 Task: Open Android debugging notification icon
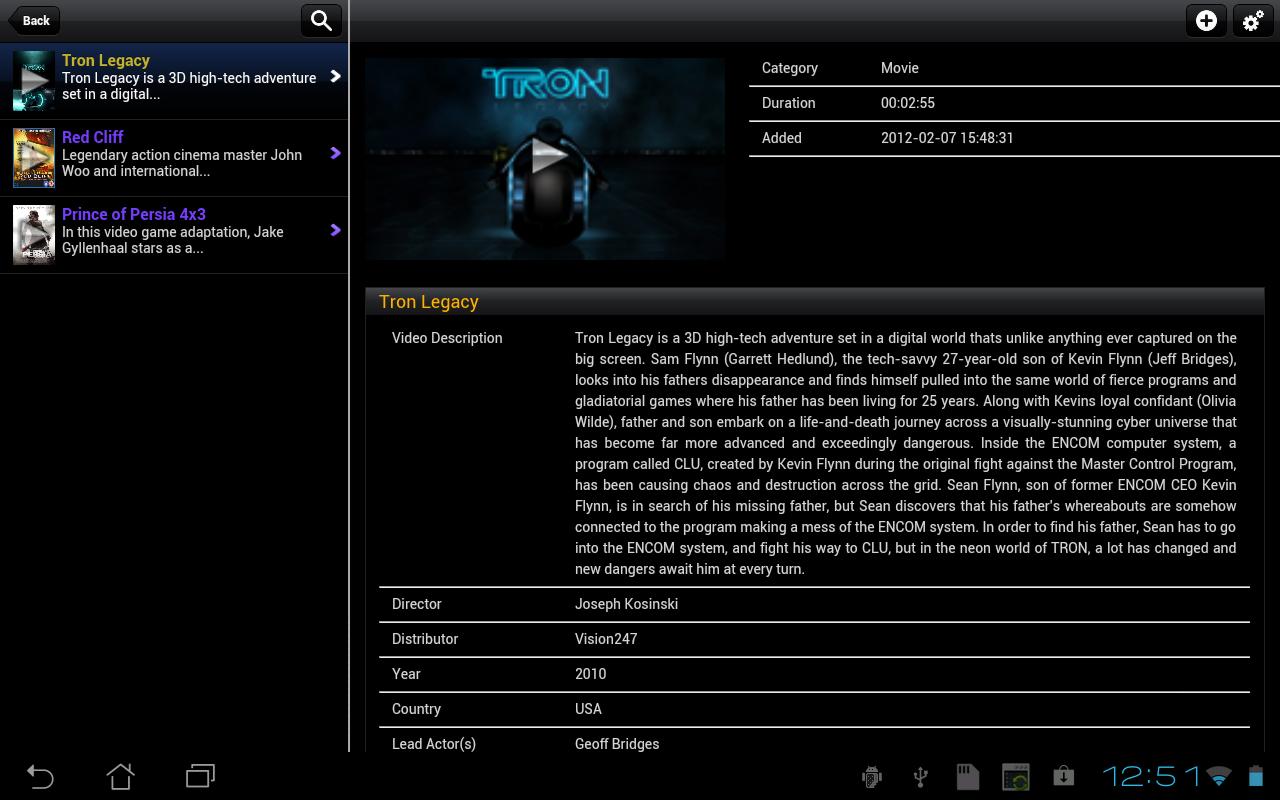872,777
